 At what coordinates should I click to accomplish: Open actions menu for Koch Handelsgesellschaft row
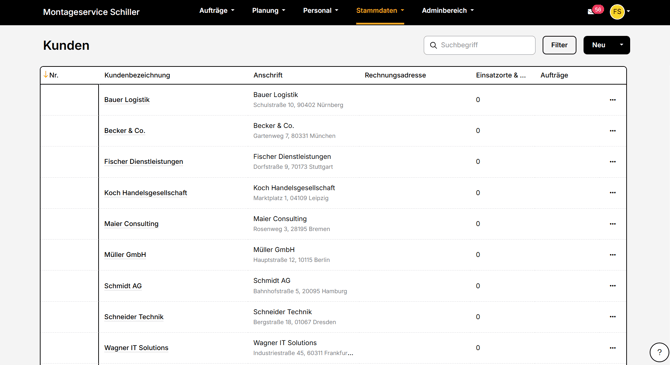point(612,193)
